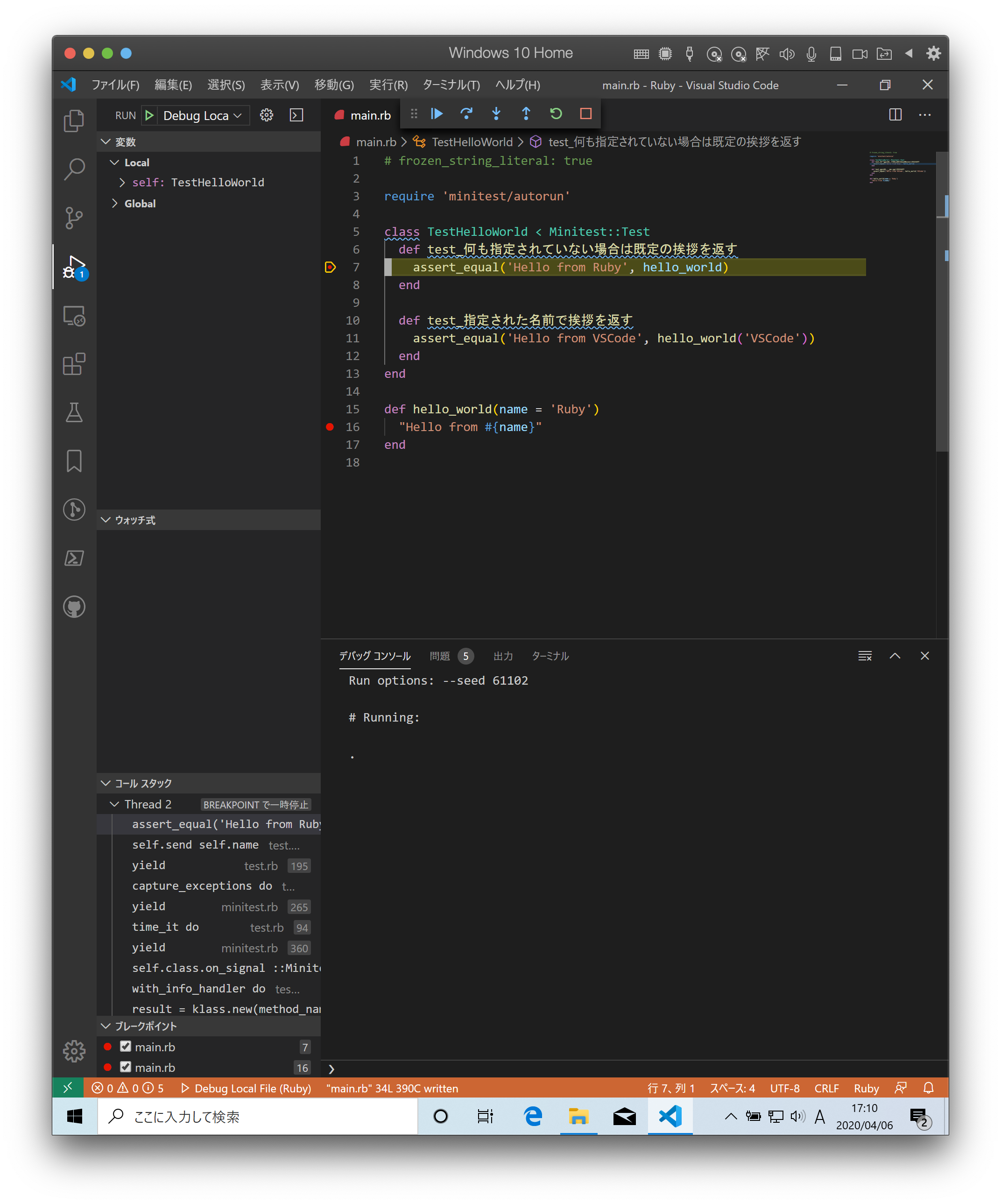Click Step Into in the debug toolbar
1001x1204 pixels.
tap(496, 113)
